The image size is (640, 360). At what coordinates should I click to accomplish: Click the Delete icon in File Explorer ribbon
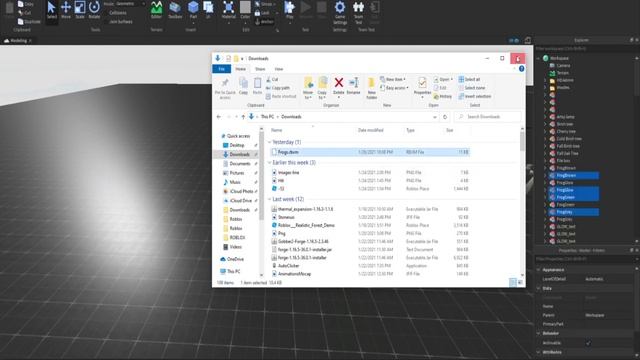pos(338,86)
